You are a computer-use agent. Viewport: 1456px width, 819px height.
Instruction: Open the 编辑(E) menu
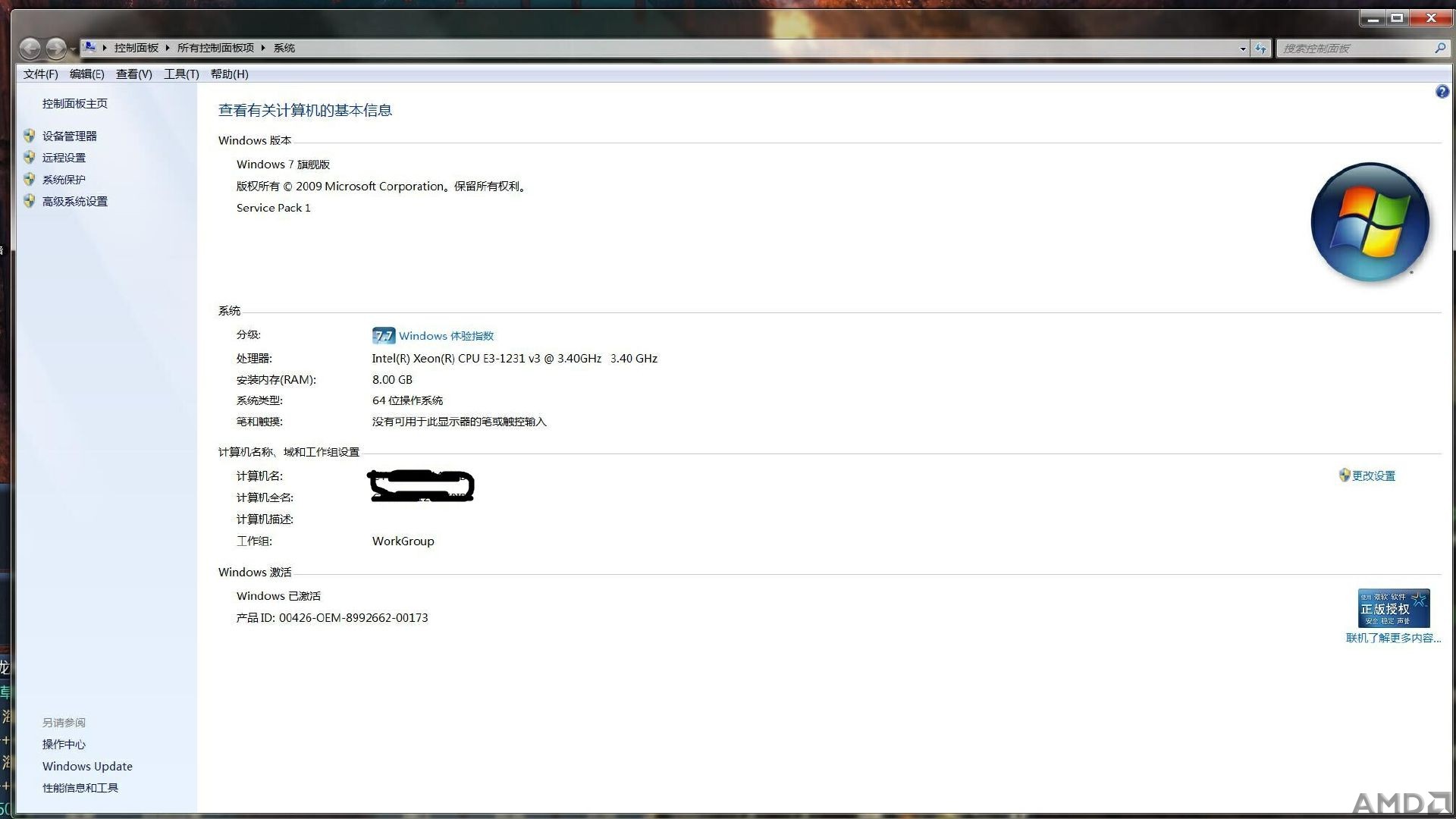pyautogui.click(x=86, y=74)
